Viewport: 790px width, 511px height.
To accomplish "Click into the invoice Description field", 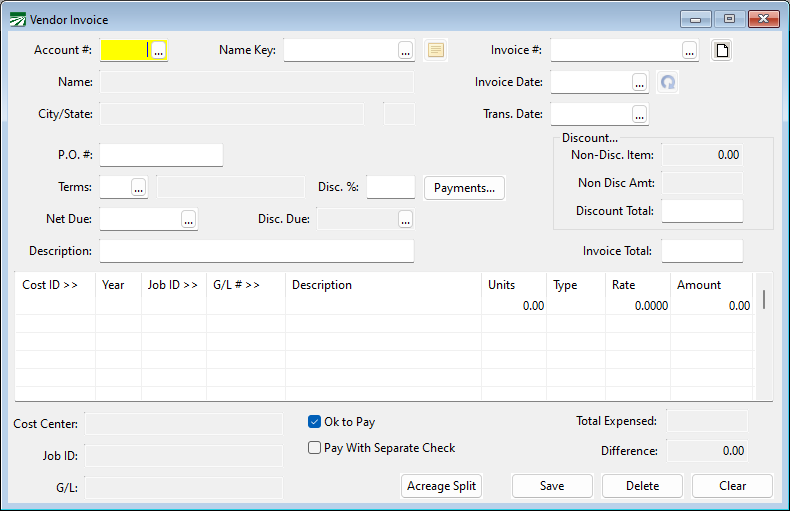I will click(x=257, y=251).
